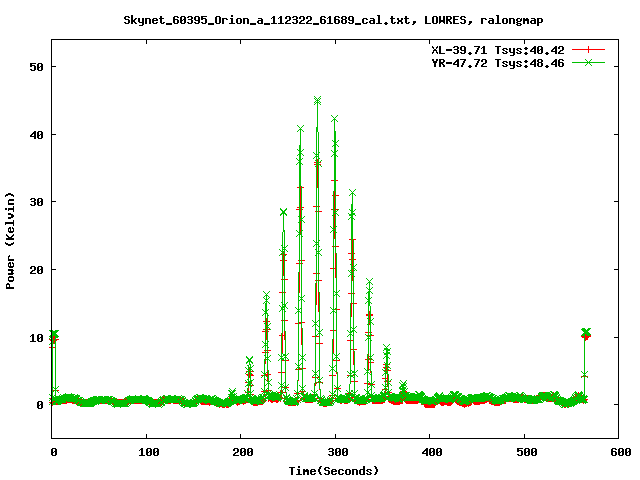Click the x-axis tick label 200
The width and height of the screenshot is (640, 480).
tap(243, 452)
